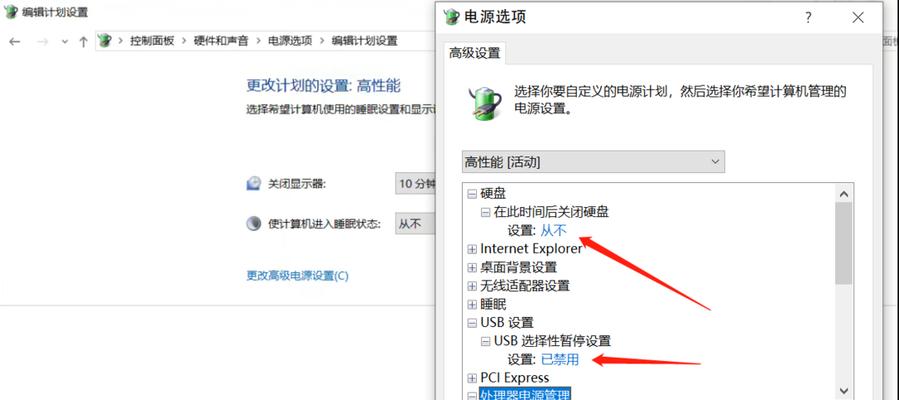Click the battery plug icon in dialog
Screen dimensions: 899x400
[x=484, y=103]
